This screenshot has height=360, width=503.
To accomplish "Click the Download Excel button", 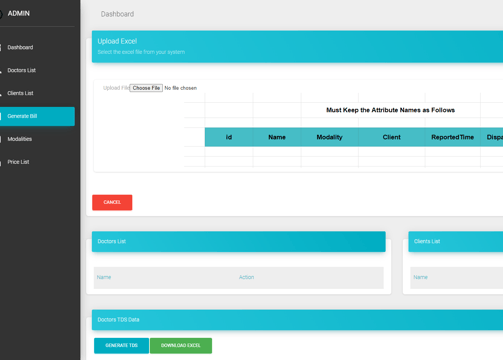I will point(181,346).
